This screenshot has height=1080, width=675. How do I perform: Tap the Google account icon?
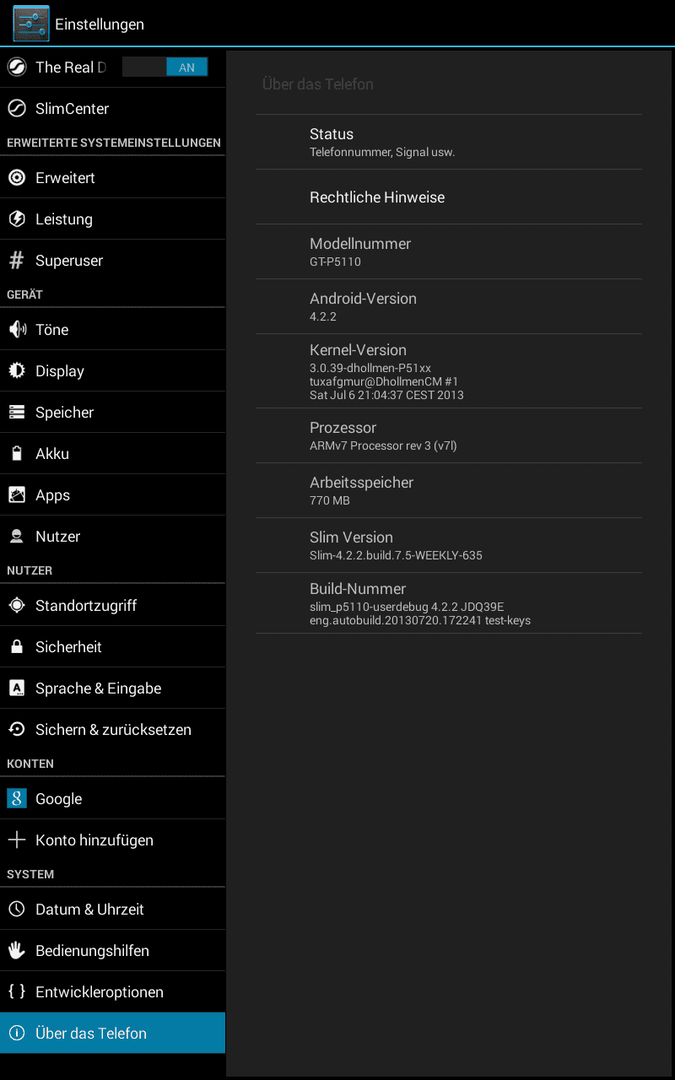(x=17, y=798)
